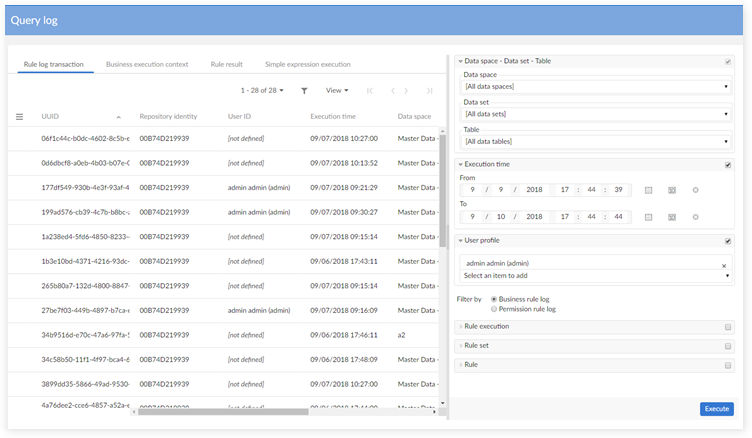Collapse Data space - Data set - Table section
Screen dimensions: 752x438
tap(460, 61)
